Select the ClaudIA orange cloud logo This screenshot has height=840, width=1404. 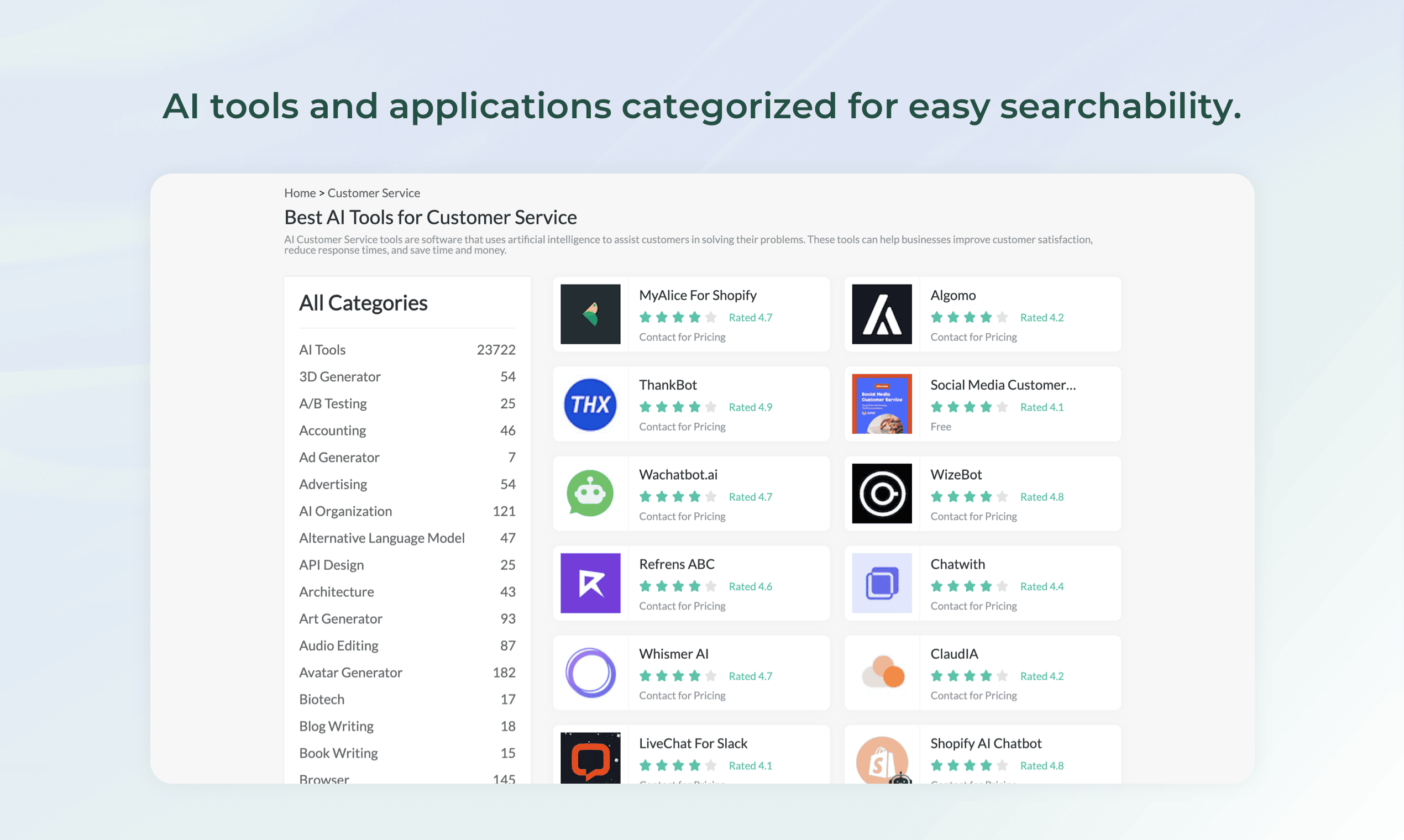[882, 673]
